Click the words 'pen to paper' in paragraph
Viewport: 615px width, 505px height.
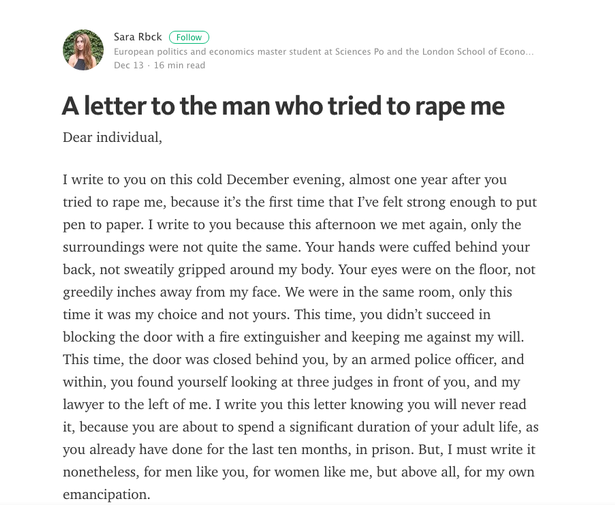click(102, 225)
